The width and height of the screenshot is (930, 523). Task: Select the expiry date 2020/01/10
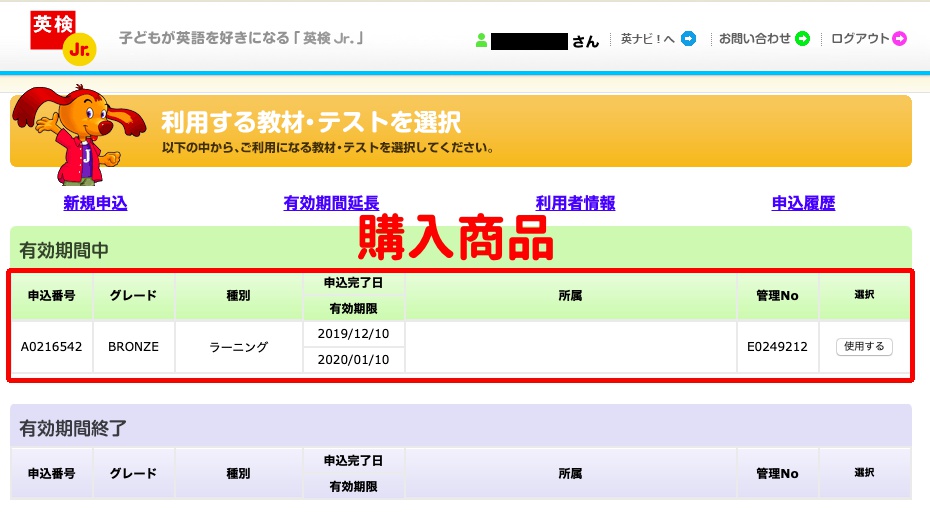coord(353,359)
